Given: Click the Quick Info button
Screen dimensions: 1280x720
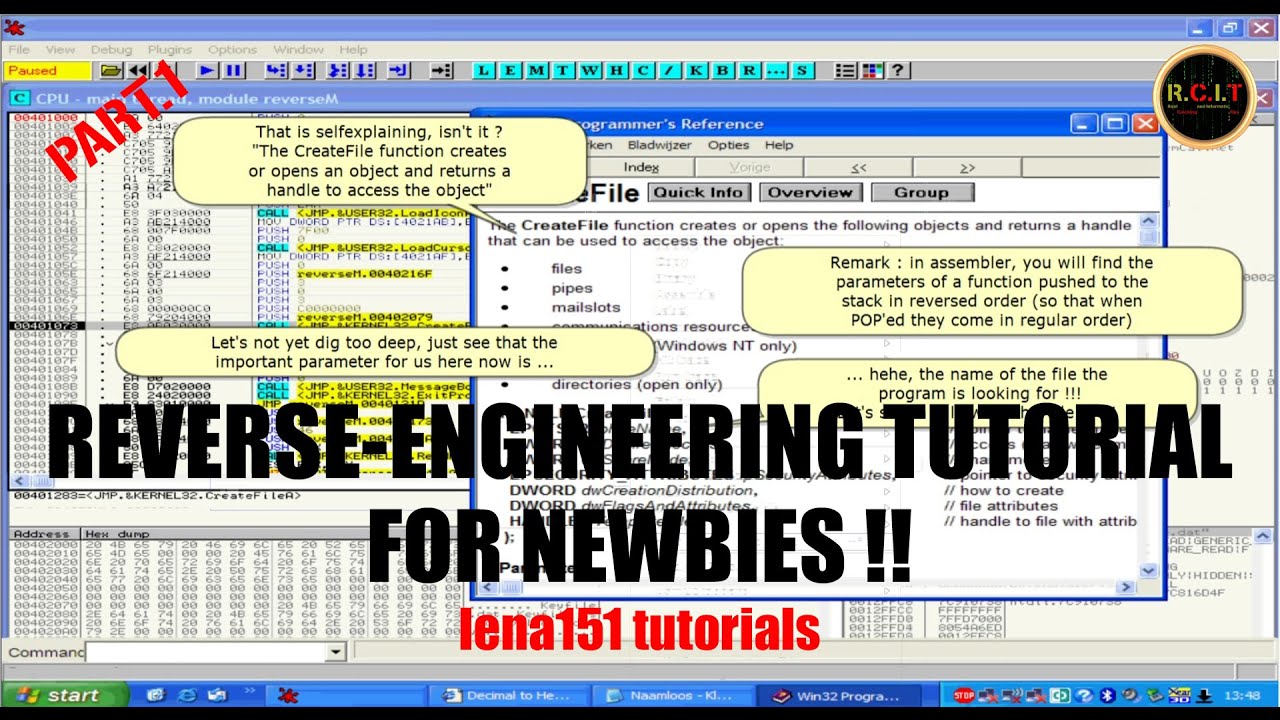Looking at the screenshot, I should tap(699, 192).
